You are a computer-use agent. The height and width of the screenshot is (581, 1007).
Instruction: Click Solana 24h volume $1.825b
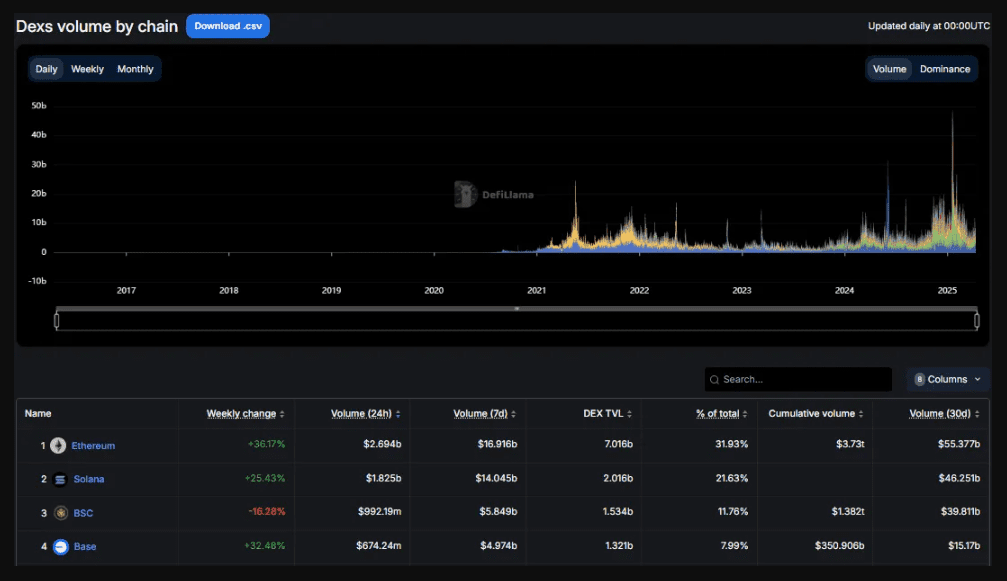tap(383, 479)
